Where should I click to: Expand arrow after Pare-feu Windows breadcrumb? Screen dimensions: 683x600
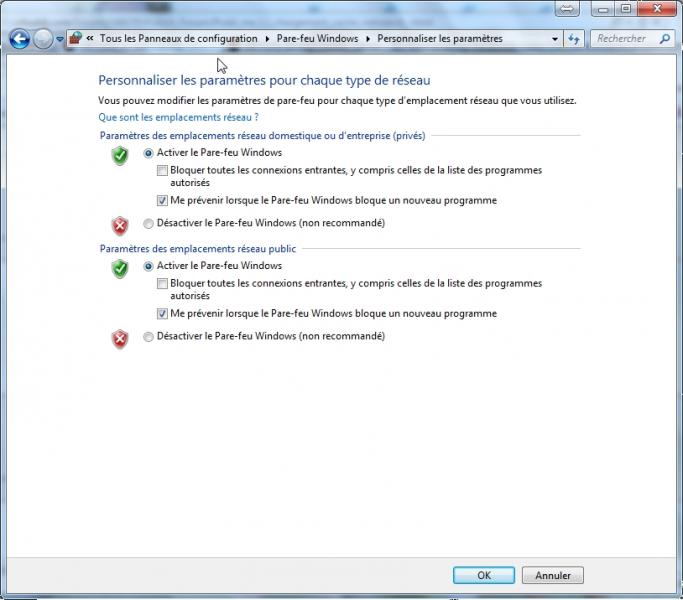tap(368, 39)
